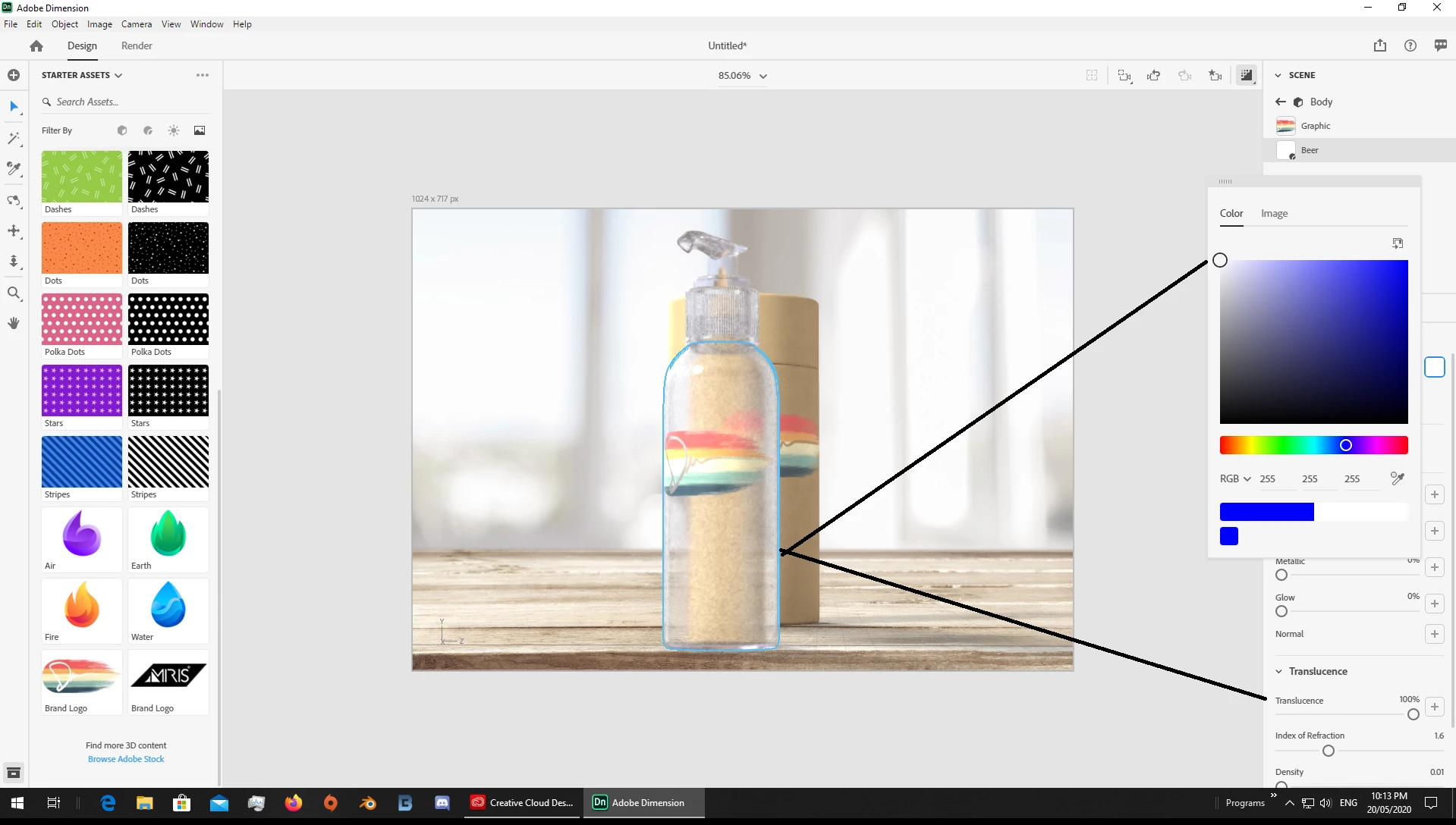Open the 85.06% zoom dropdown
Image resolution: width=1456 pixels, height=825 pixels.
(x=743, y=76)
